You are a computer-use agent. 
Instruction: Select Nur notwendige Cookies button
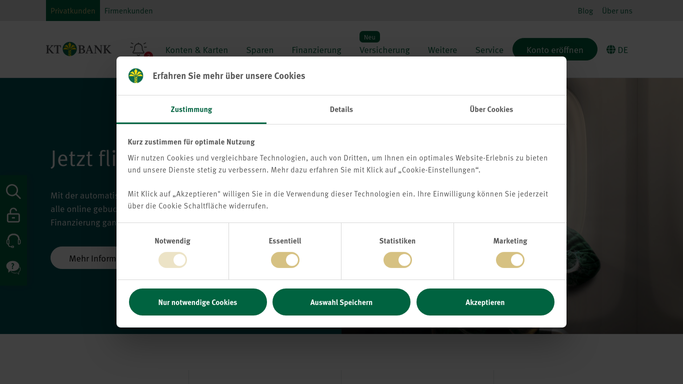pos(198,302)
